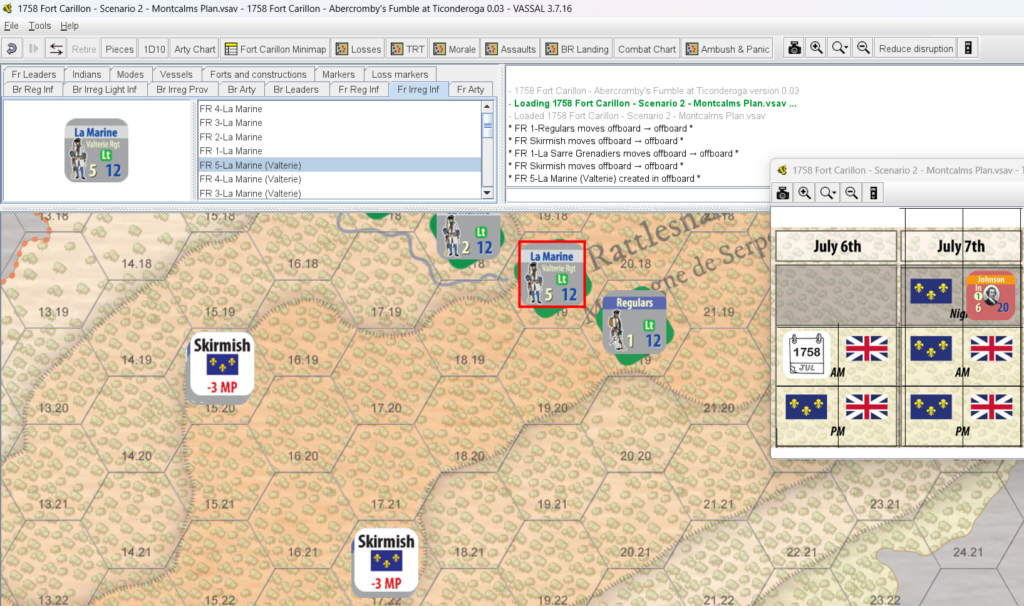Image resolution: width=1024 pixels, height=606 pixels.
Task: Click the Johnson leader counter on turn track
Action: 991,295
